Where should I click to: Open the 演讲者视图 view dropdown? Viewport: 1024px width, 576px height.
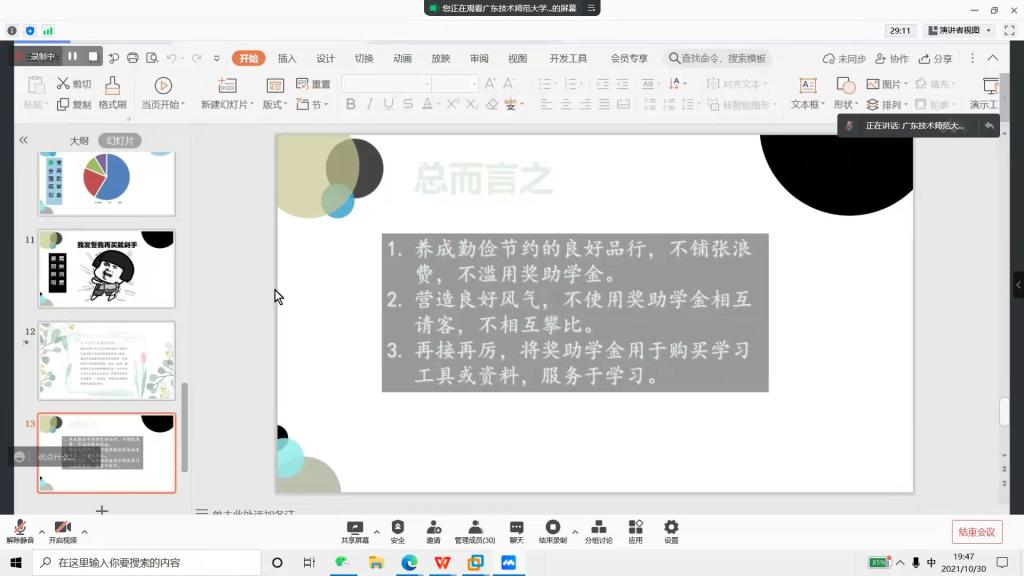click(x=959, y=31)
